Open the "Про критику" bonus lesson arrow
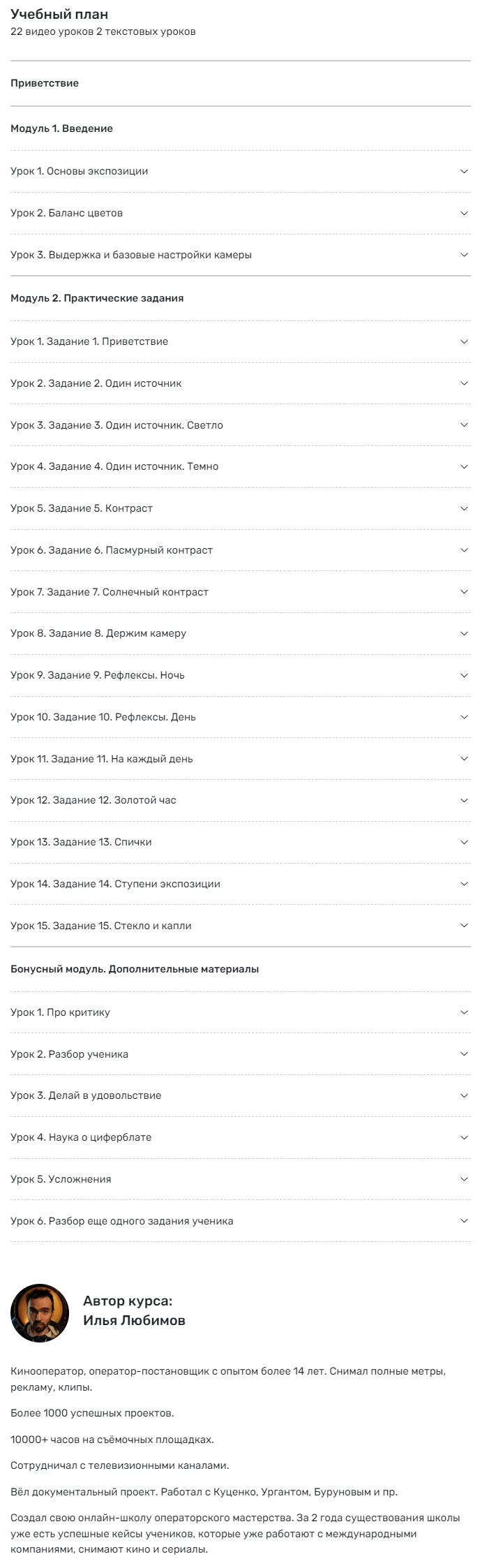Screen dimensions: 480x1568 coord(464,1012)
